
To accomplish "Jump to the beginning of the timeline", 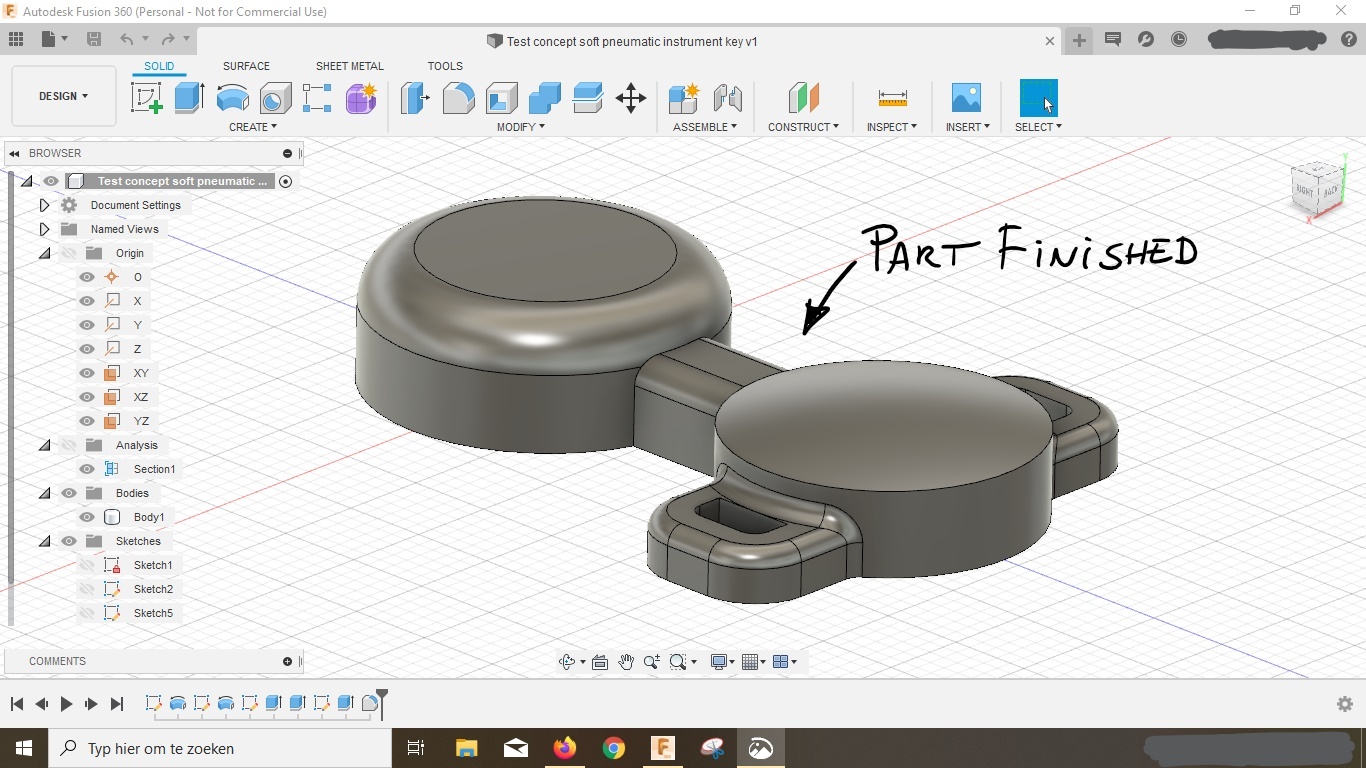I will pos(17,704).
